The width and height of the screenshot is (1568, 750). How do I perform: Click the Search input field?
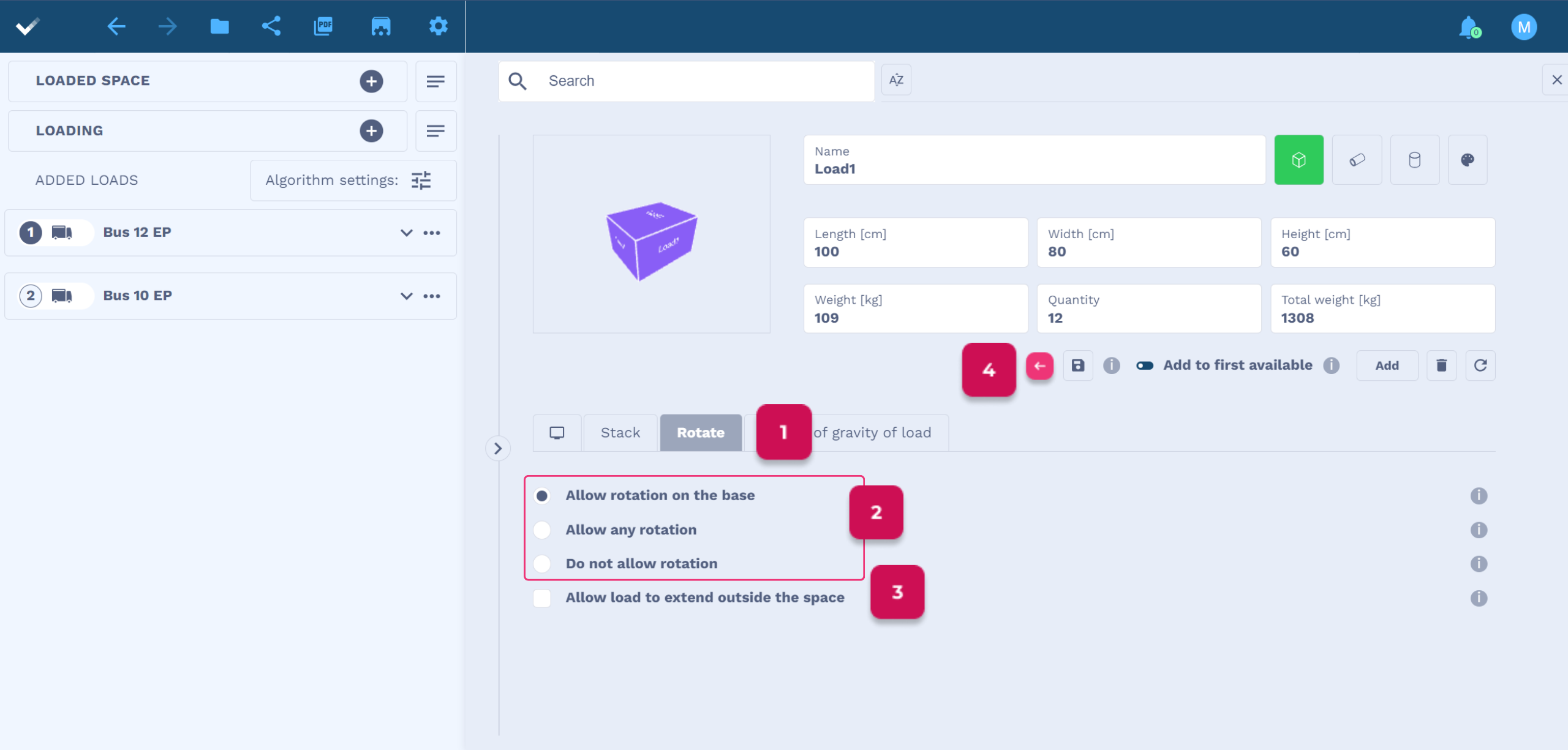point(704,81)
